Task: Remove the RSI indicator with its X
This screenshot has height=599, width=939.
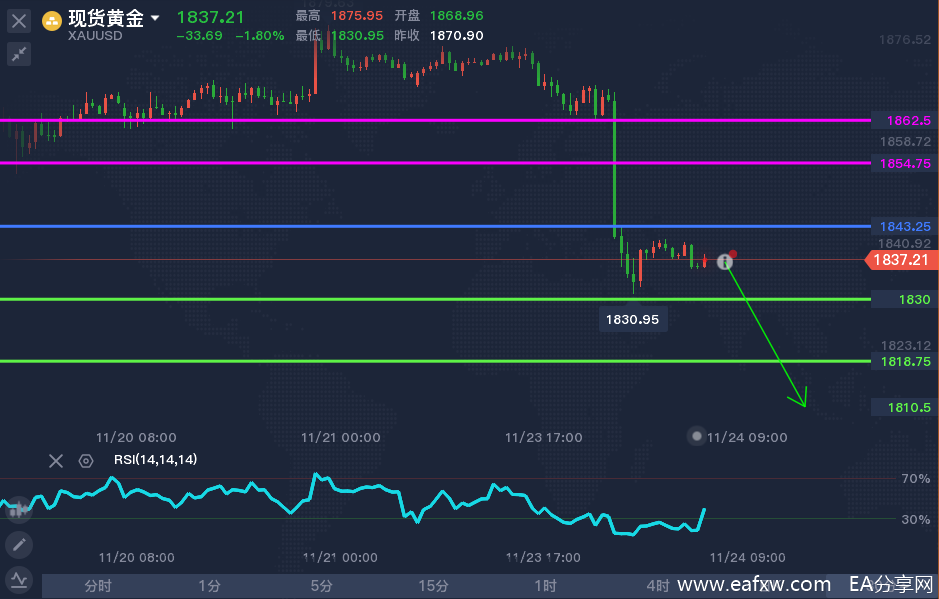Action: pyautogui.click(x=56, y=461)
